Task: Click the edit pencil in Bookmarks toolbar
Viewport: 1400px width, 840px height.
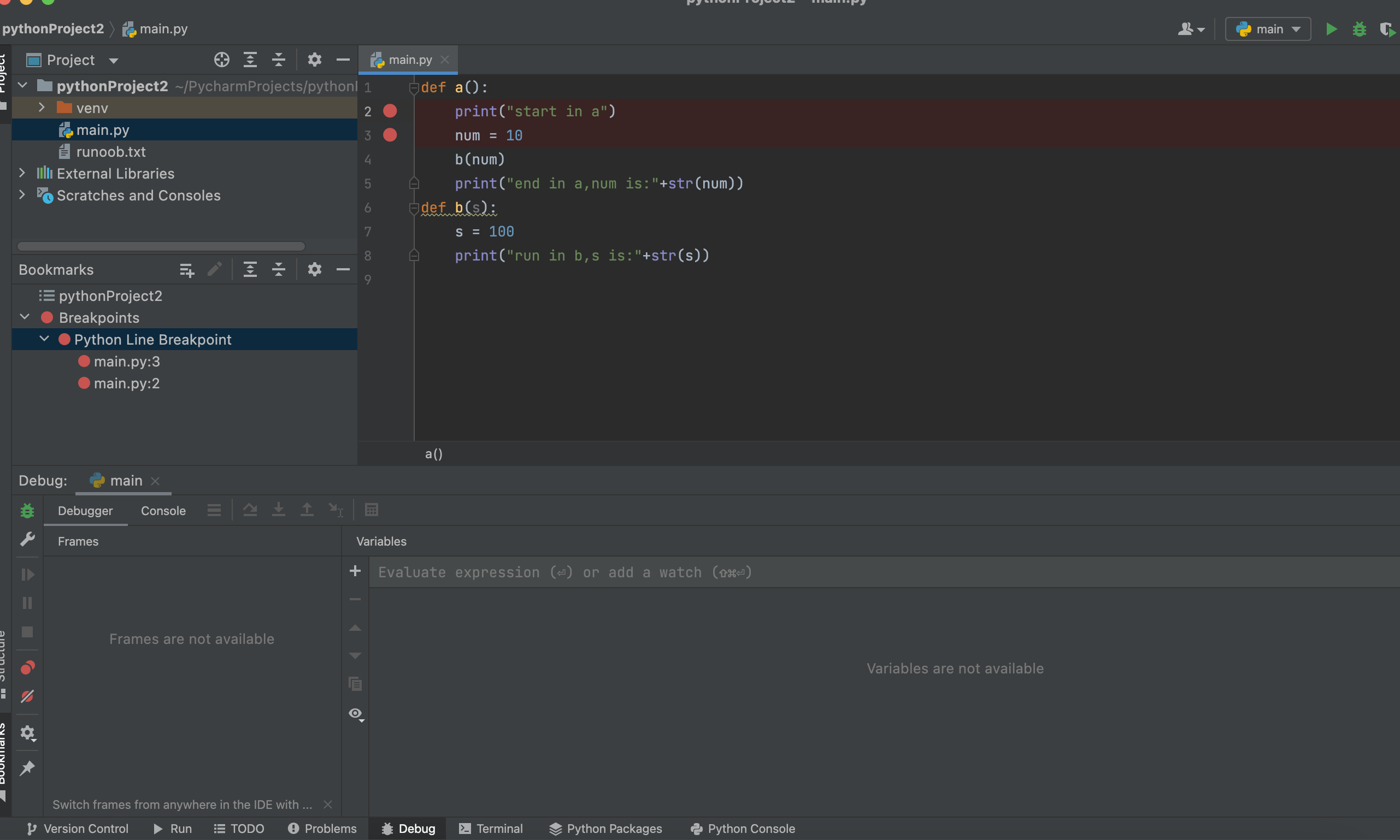Action: coord(214,269)
